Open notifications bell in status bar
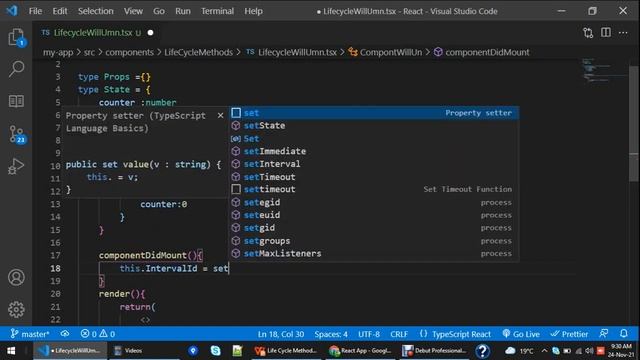Screen dimensions: 640x360 pos(624,334)
